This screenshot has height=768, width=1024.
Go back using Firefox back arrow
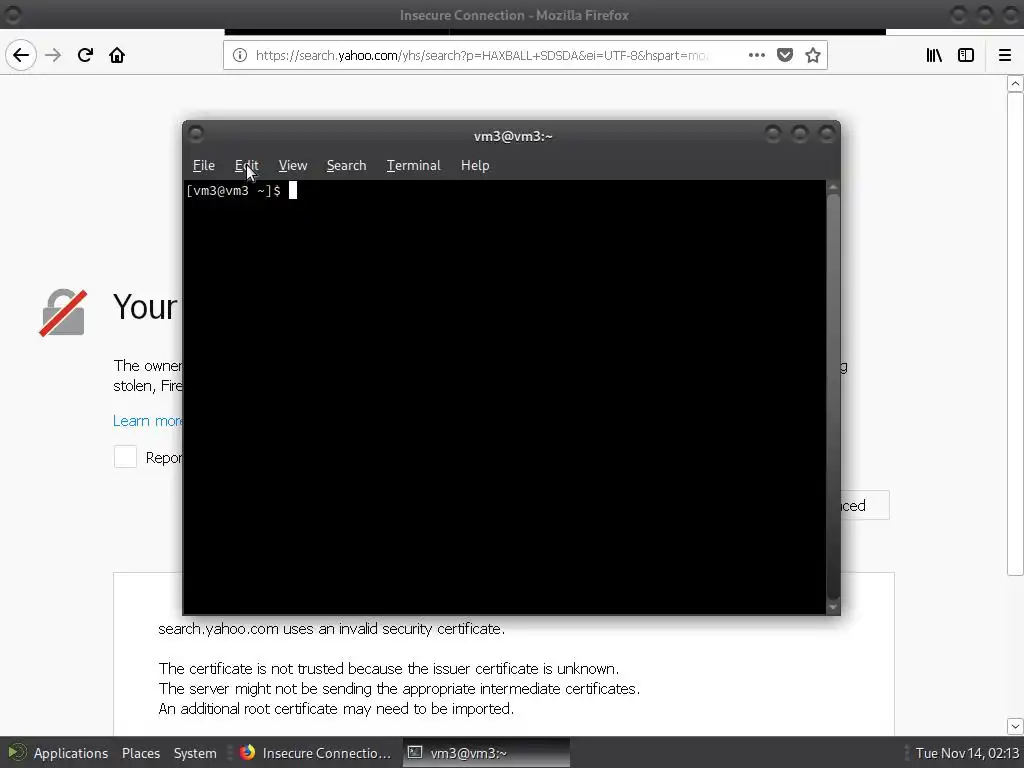coord(21,55)
